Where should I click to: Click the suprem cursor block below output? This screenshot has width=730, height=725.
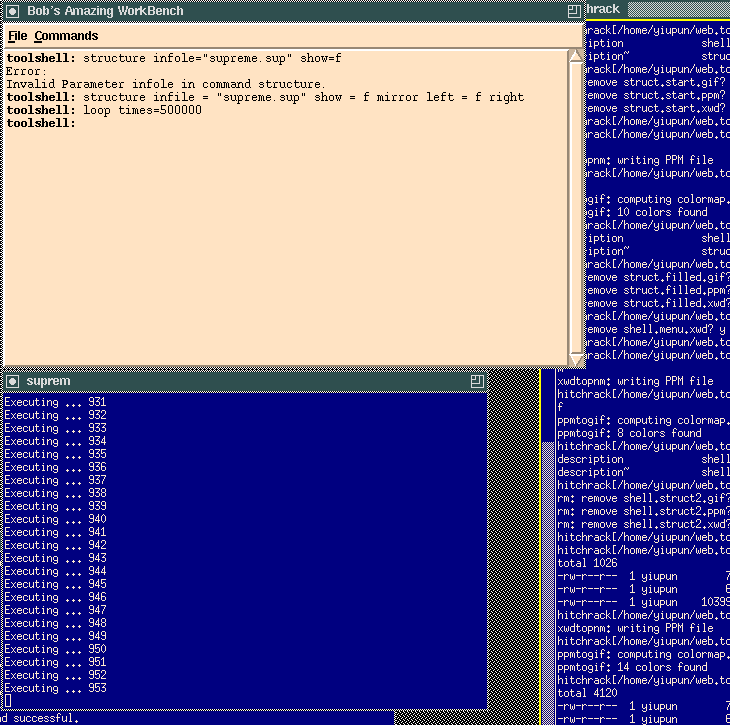pyautogui.click(x=8, y=701)
